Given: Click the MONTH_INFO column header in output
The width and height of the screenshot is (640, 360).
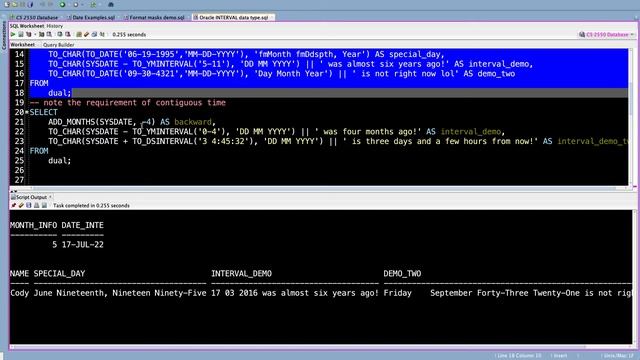Looking at the screenshot, I should [x=33, y=225].
